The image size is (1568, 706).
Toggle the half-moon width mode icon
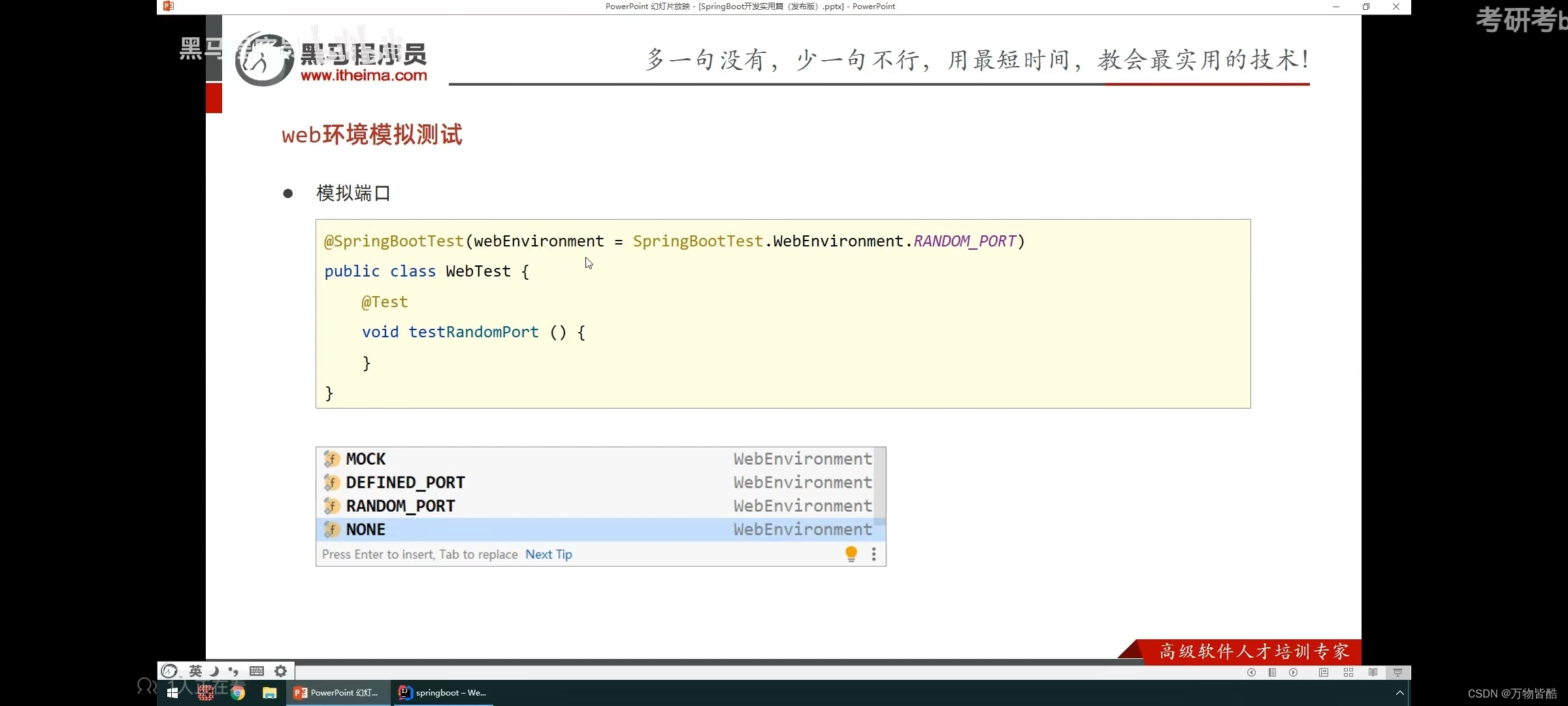coord(214,671)
